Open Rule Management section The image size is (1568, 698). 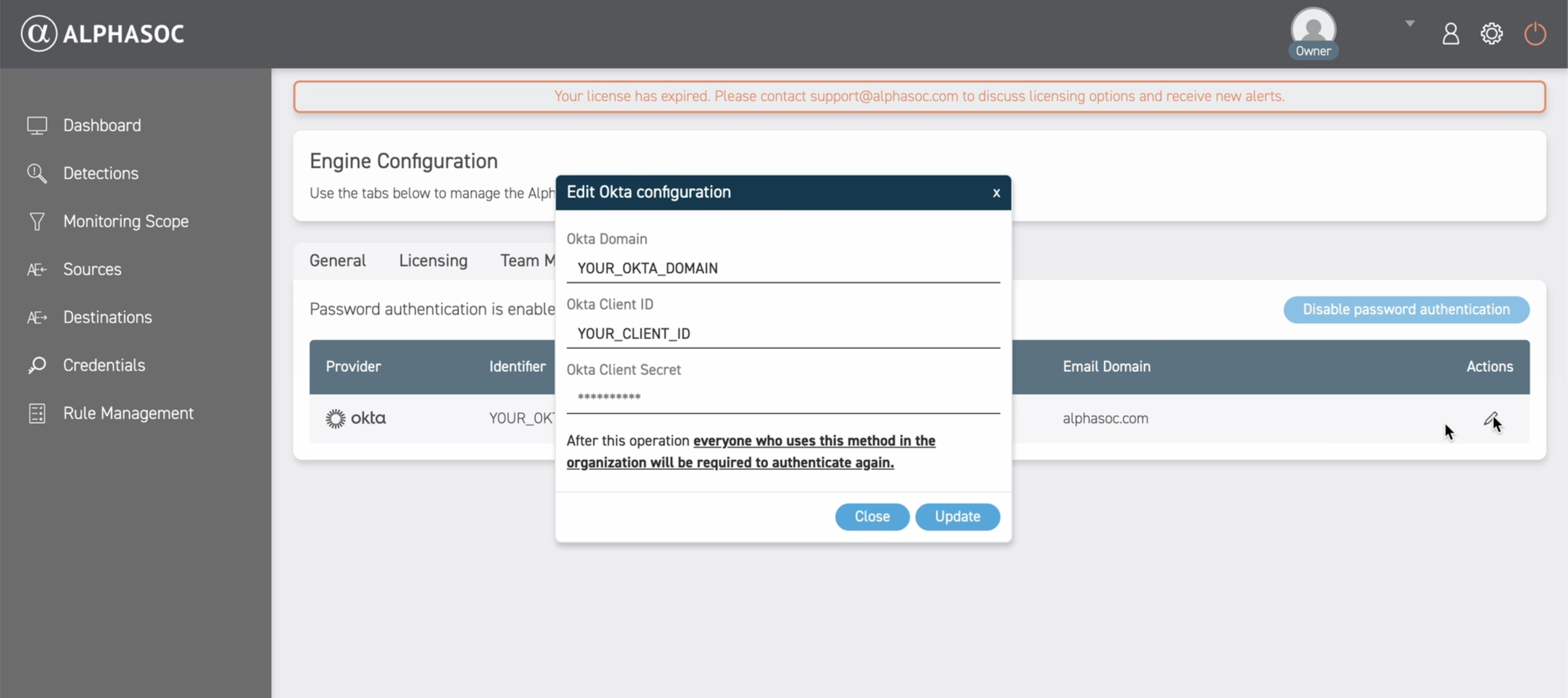pyautogui.click(x=128, y=413)
